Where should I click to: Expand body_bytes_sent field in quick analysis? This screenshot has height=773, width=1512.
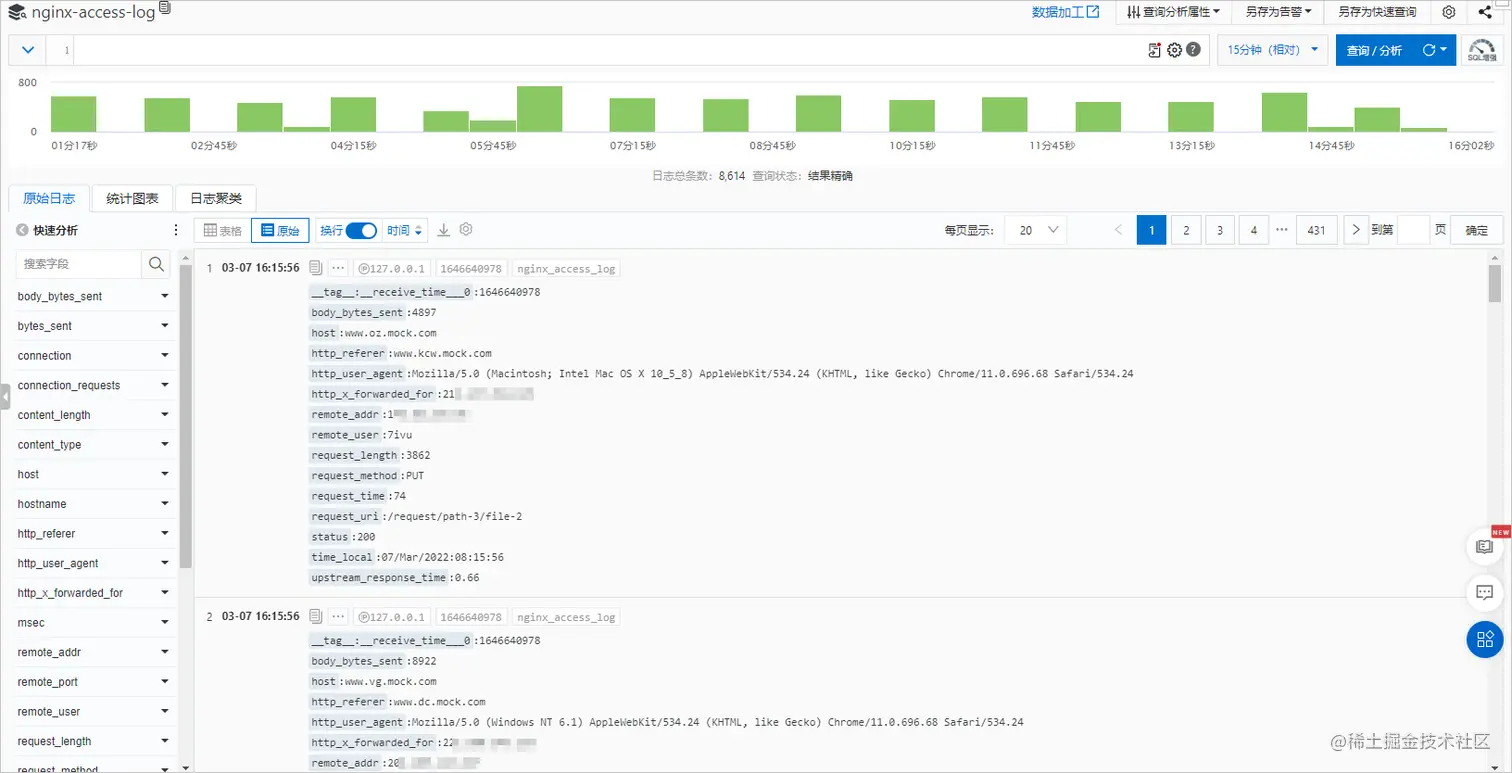pos(165,296)
